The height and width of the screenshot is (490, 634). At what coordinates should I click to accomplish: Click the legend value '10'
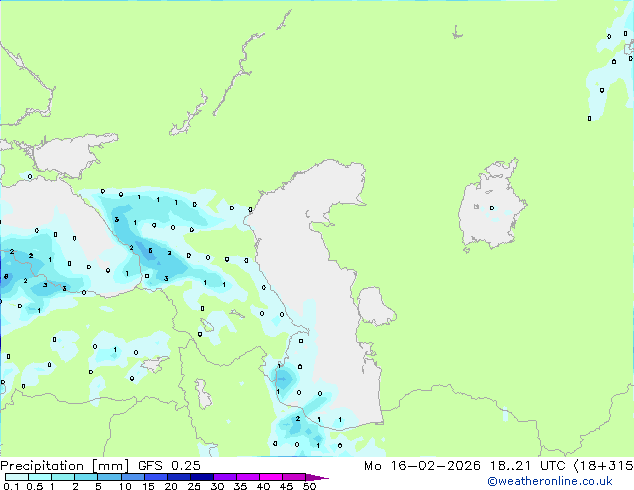click(125, 486)
